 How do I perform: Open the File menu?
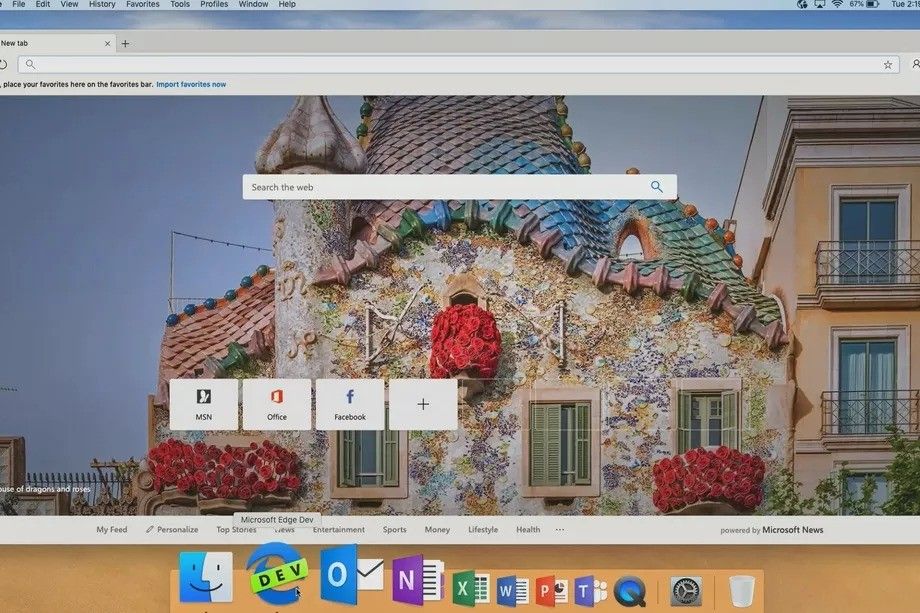[x=18, y=4]
